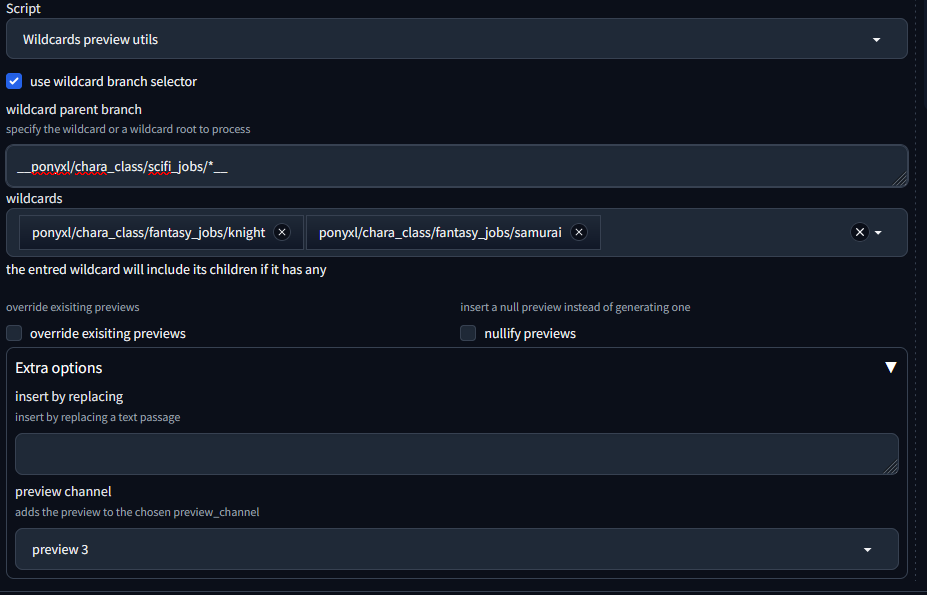The height and width of the screenshot is (595, 927).
Task: Click the Script dropdown arrow
Action: tap(876, 40)
